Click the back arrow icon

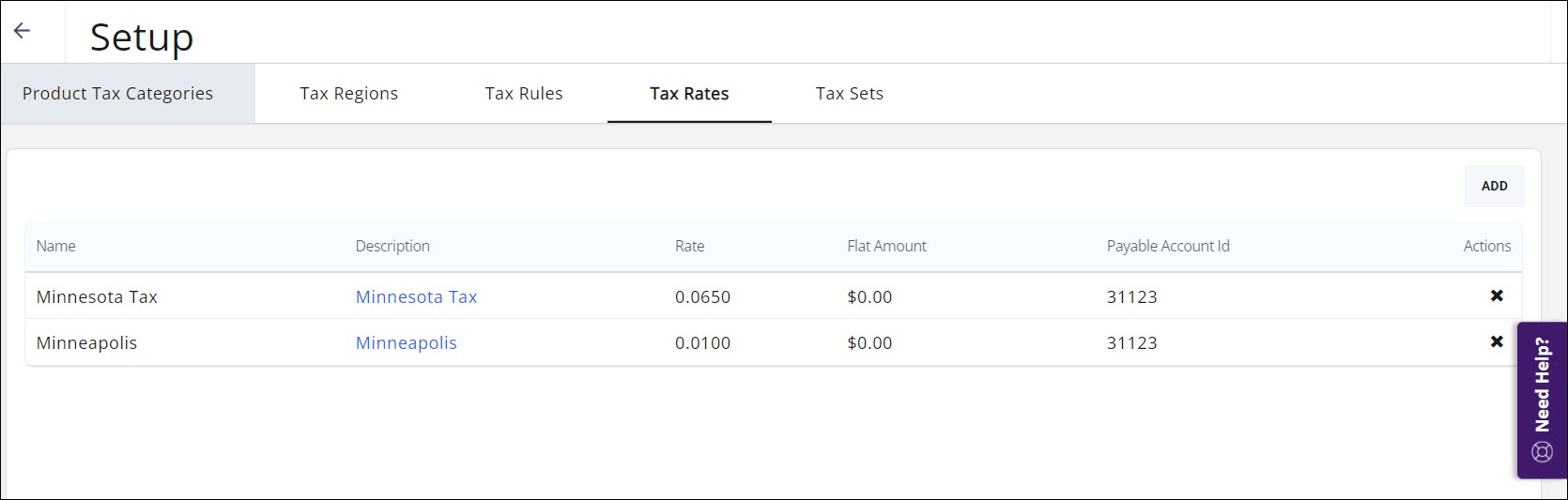[23, 30]
